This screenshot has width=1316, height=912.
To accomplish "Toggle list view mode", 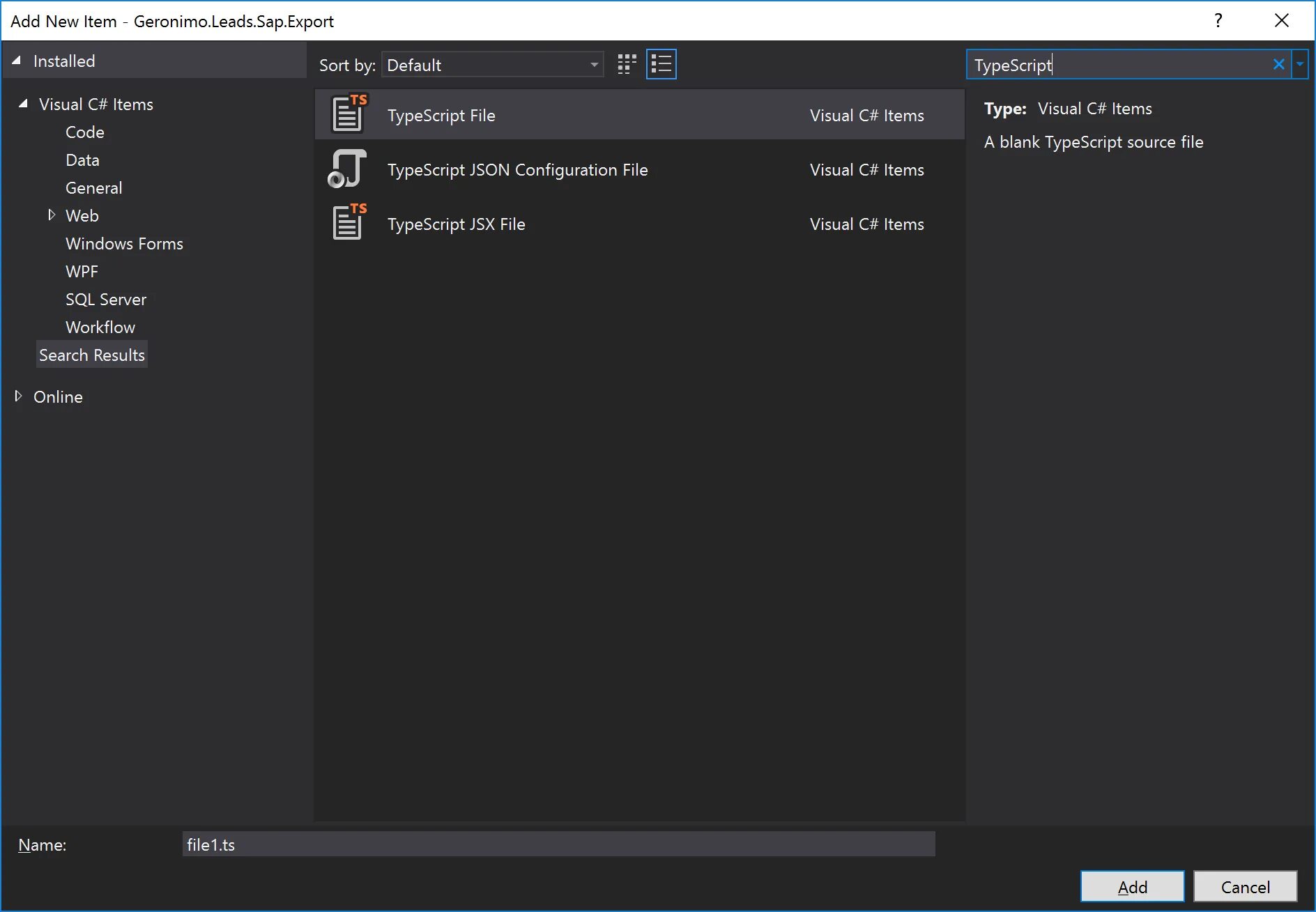I will 661,63.
